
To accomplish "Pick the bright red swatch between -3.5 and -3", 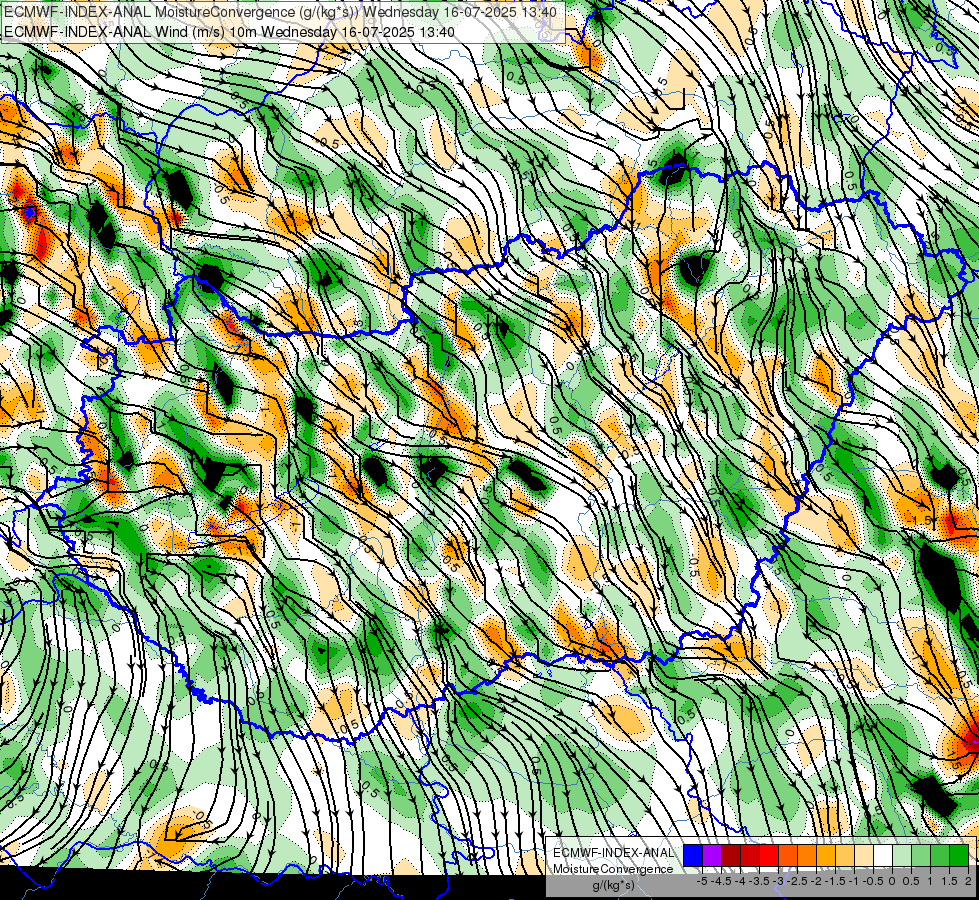I will point(769,856).
